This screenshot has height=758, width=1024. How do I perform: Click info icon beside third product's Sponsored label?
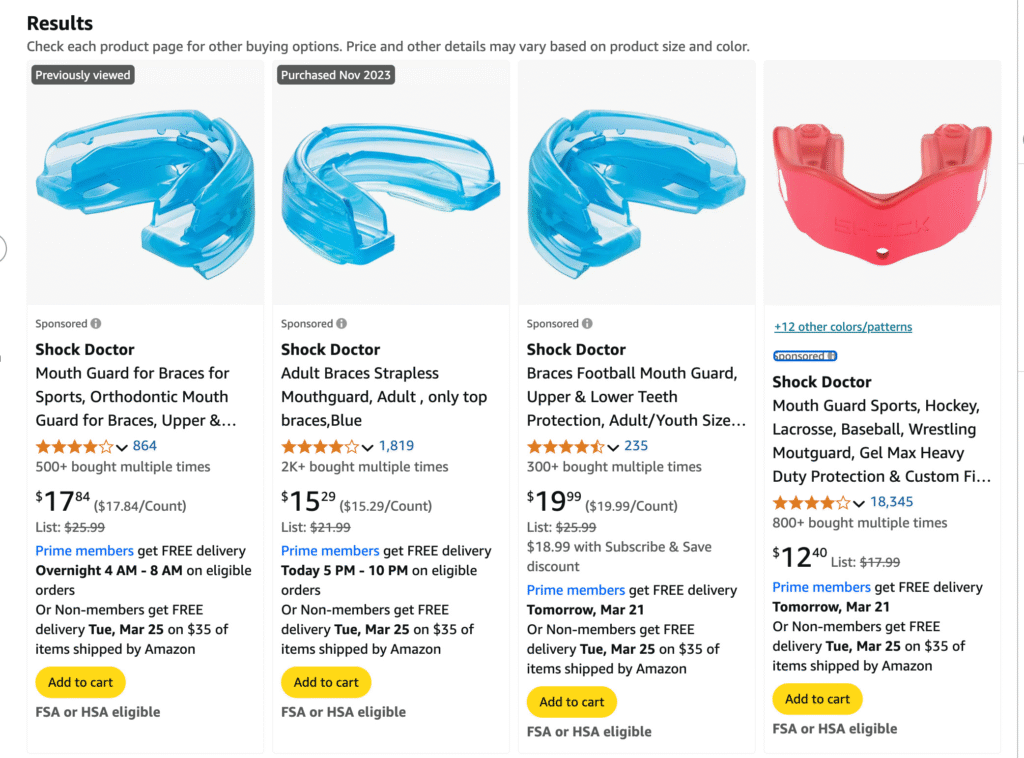pos(588,324)
